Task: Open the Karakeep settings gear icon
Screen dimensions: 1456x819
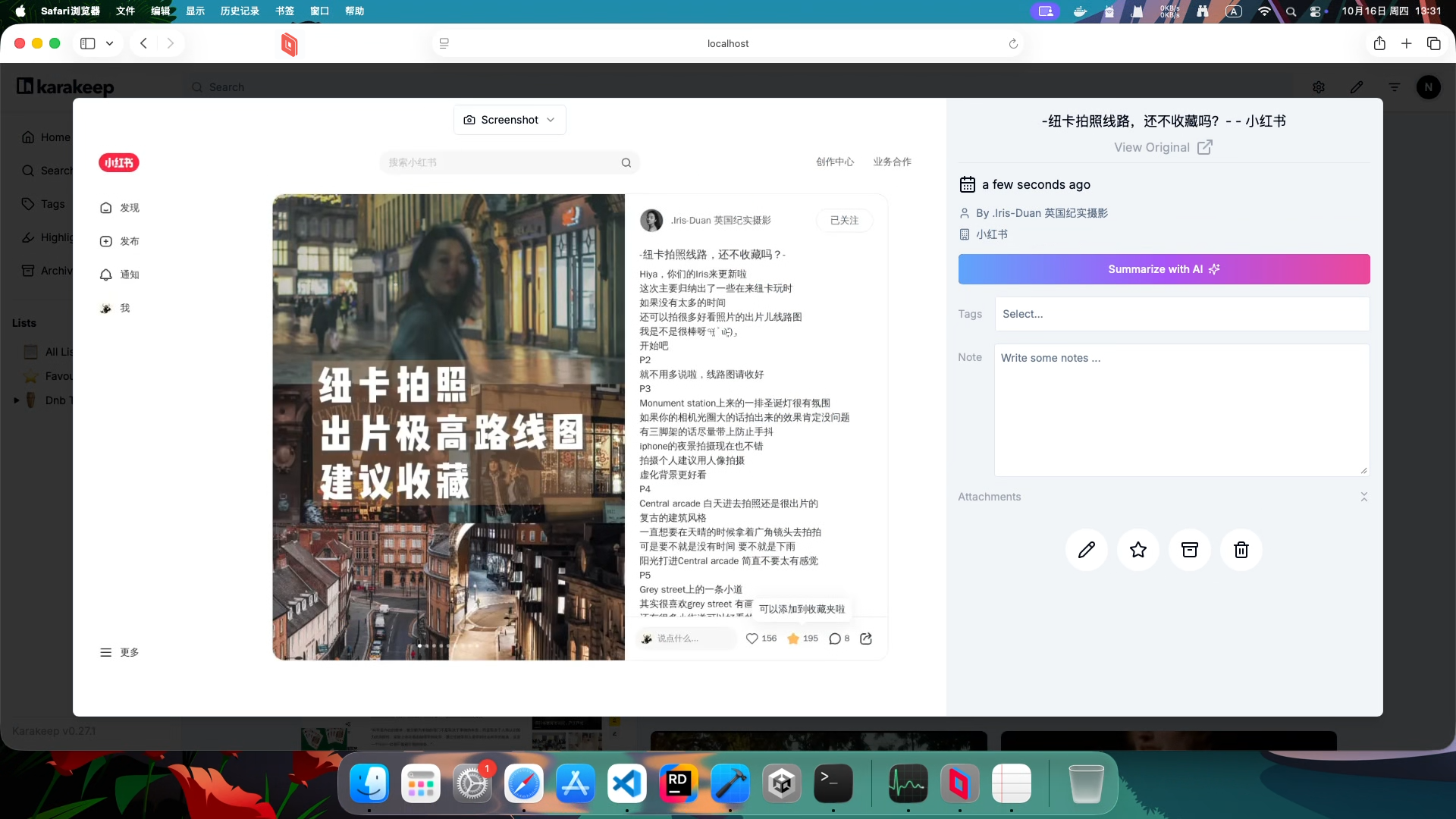Action: click(x=1319, y=87)
